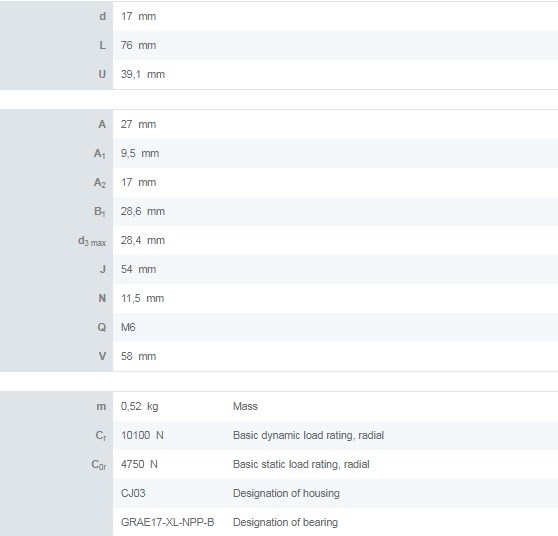
Task: Select the A1 value 9,5 mm
Action: tap(140, 153)
